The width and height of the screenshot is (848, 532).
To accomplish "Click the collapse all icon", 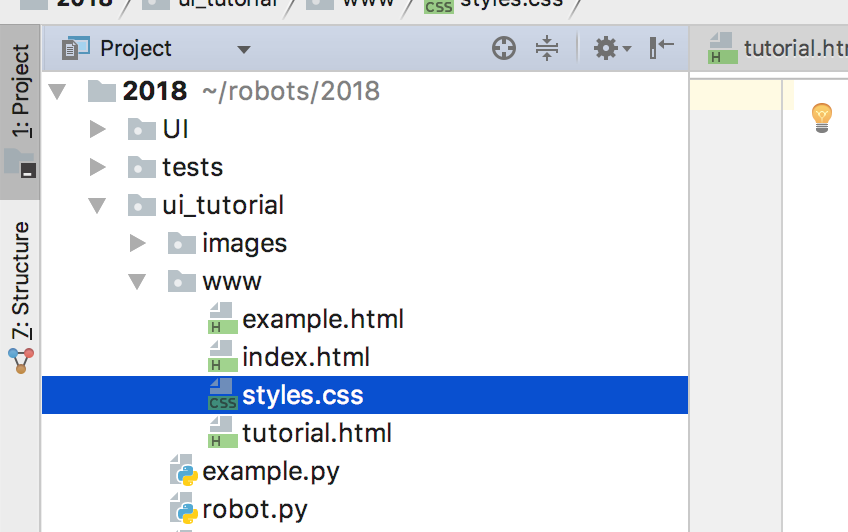I will (x=547, y=48).
